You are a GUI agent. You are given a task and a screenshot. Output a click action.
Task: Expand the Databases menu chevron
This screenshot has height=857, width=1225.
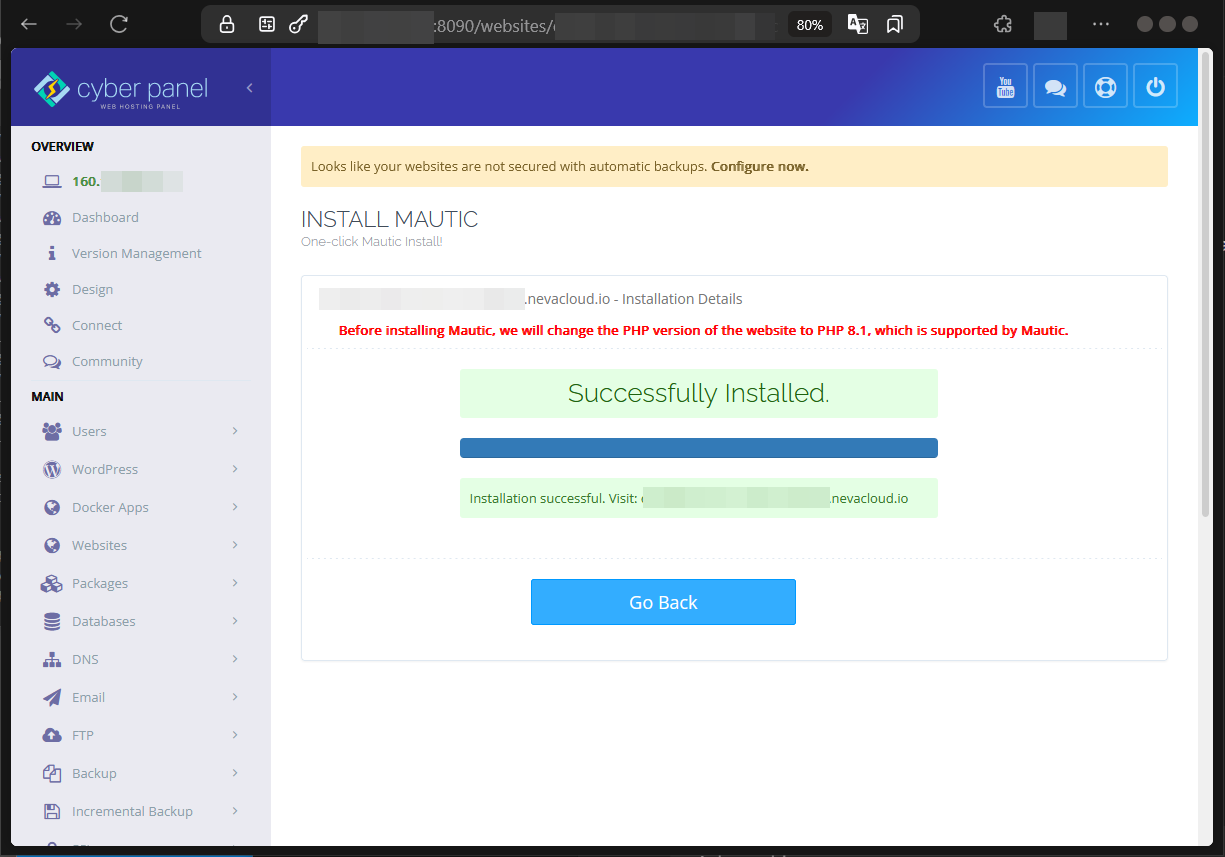pyautogui.click(x=235, y=621)
